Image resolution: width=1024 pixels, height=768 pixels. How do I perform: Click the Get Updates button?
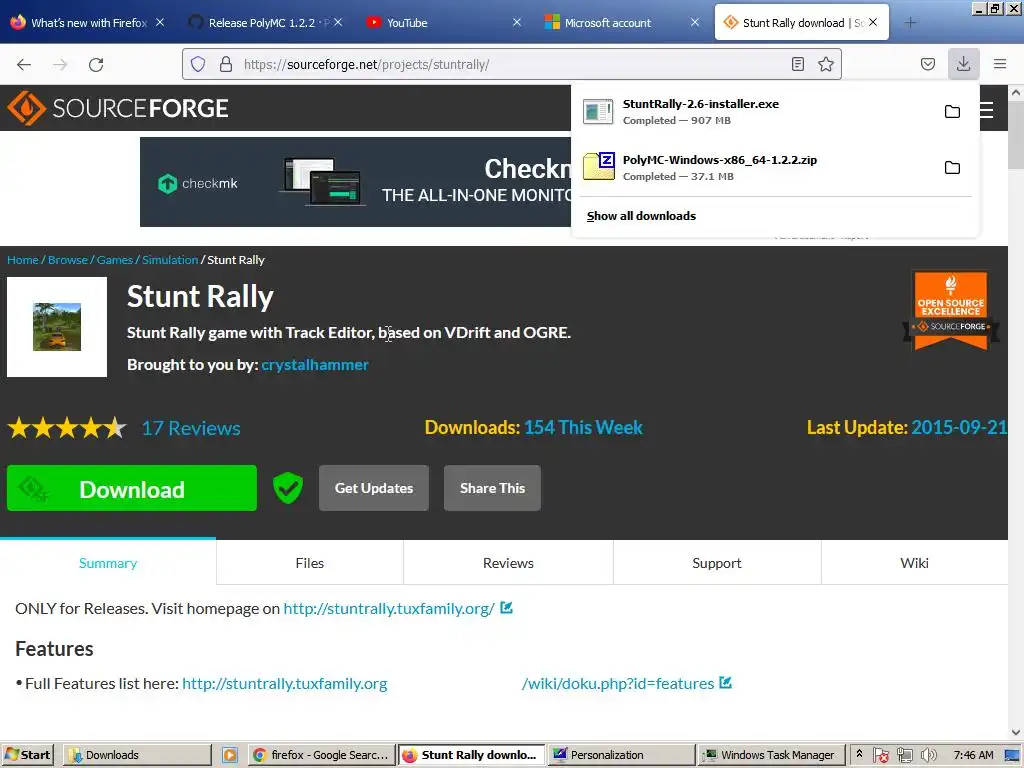(374, 488)
